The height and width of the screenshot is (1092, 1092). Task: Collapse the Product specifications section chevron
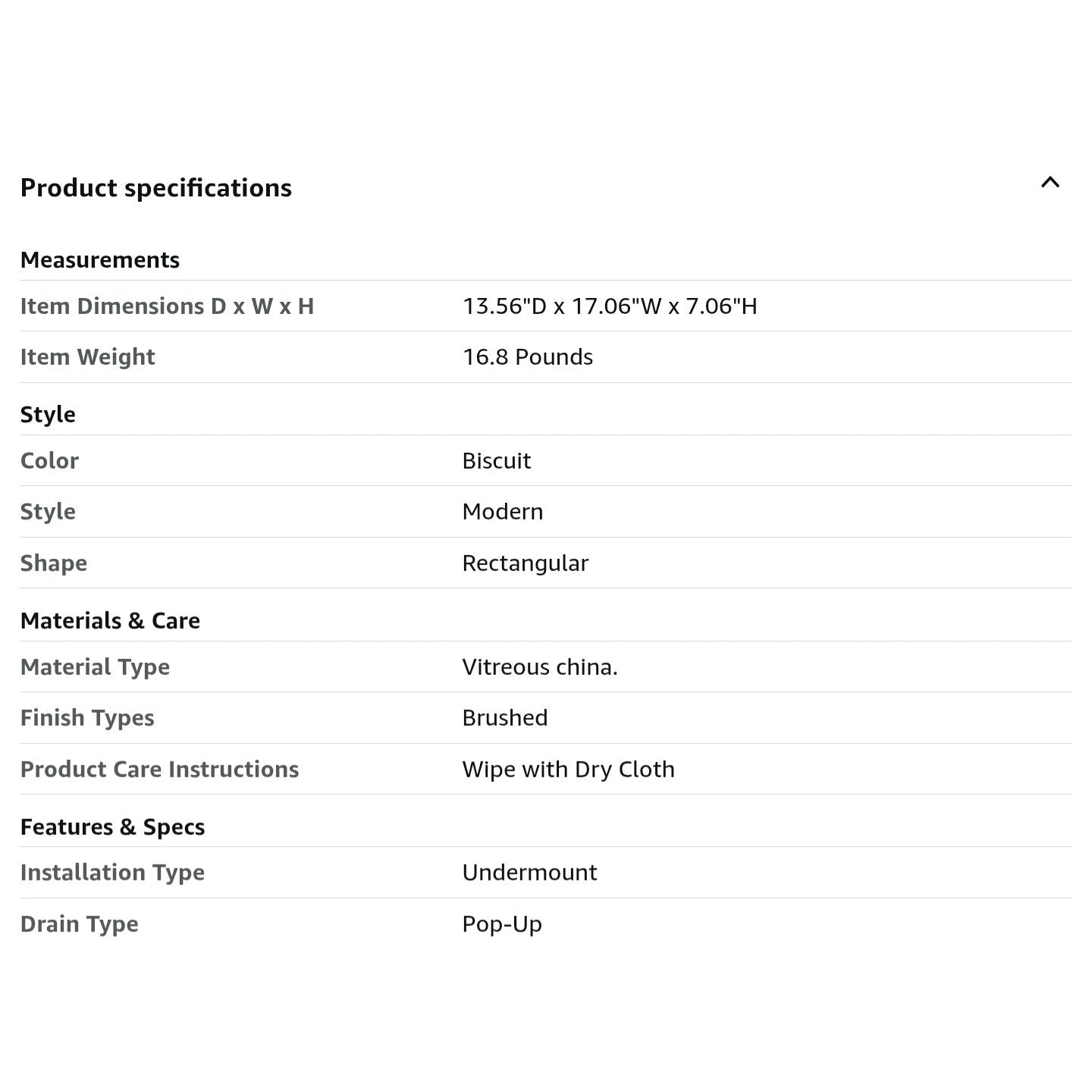tap(1050, 182)
